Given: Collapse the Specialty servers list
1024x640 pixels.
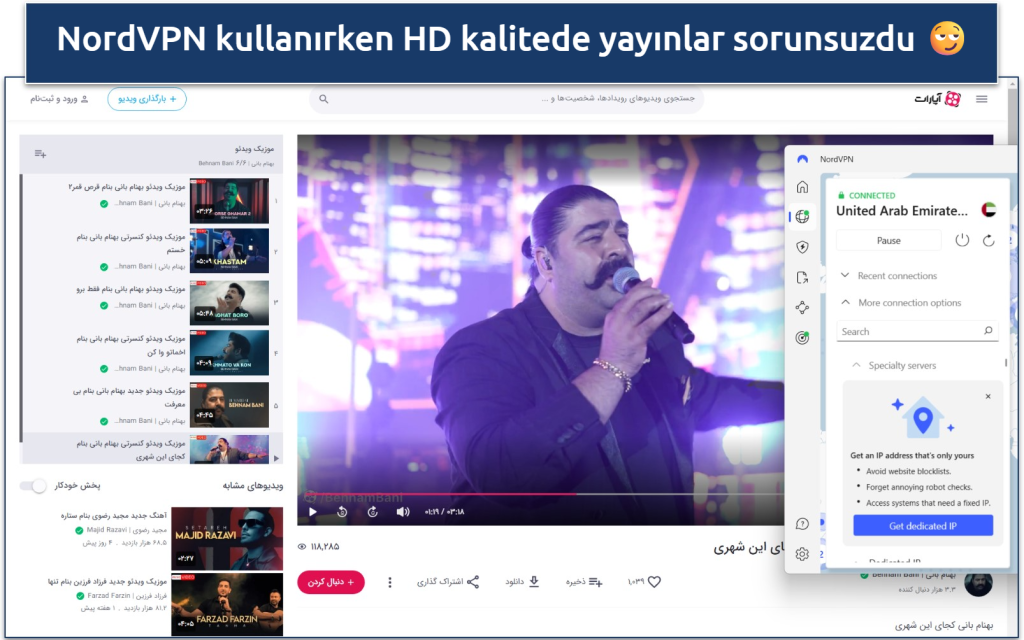Looking at the screenshot, I should point(894,365).
